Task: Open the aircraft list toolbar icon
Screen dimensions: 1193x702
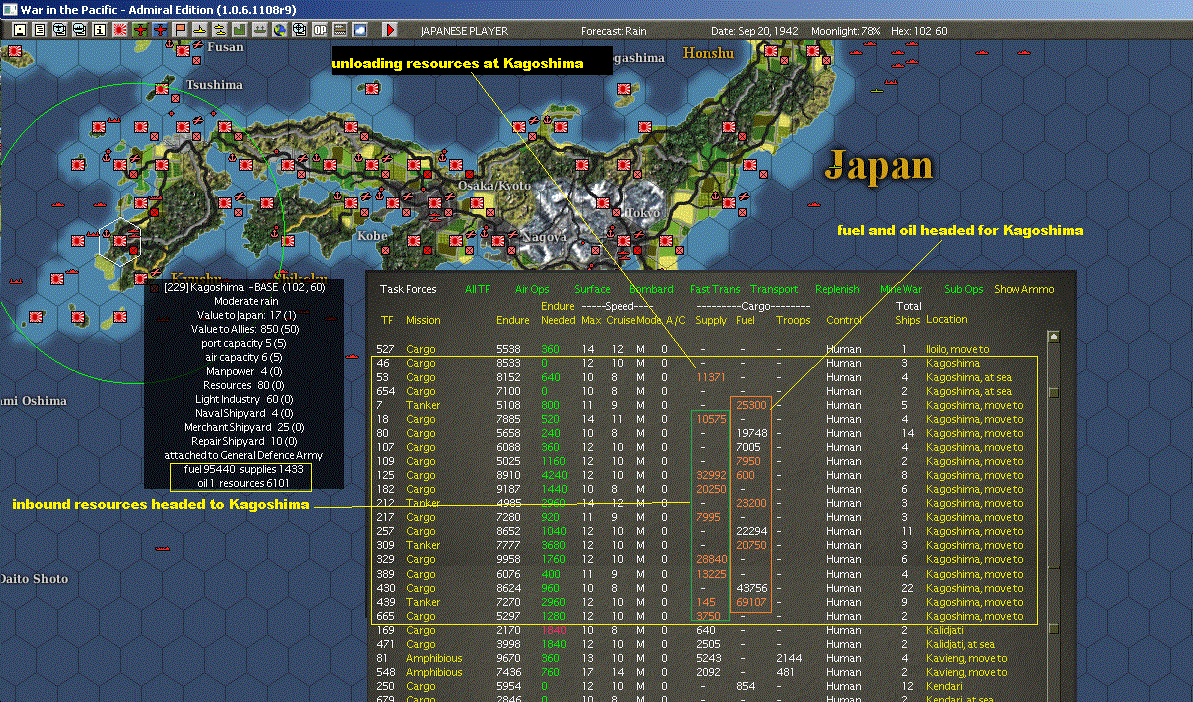Action: pos(59,30)
